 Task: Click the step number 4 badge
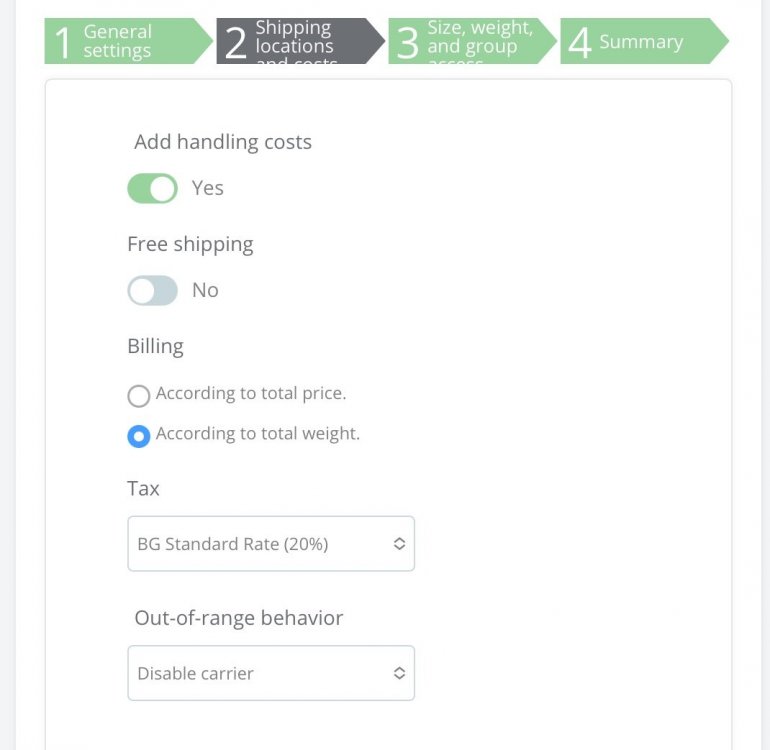click(579, 43)
